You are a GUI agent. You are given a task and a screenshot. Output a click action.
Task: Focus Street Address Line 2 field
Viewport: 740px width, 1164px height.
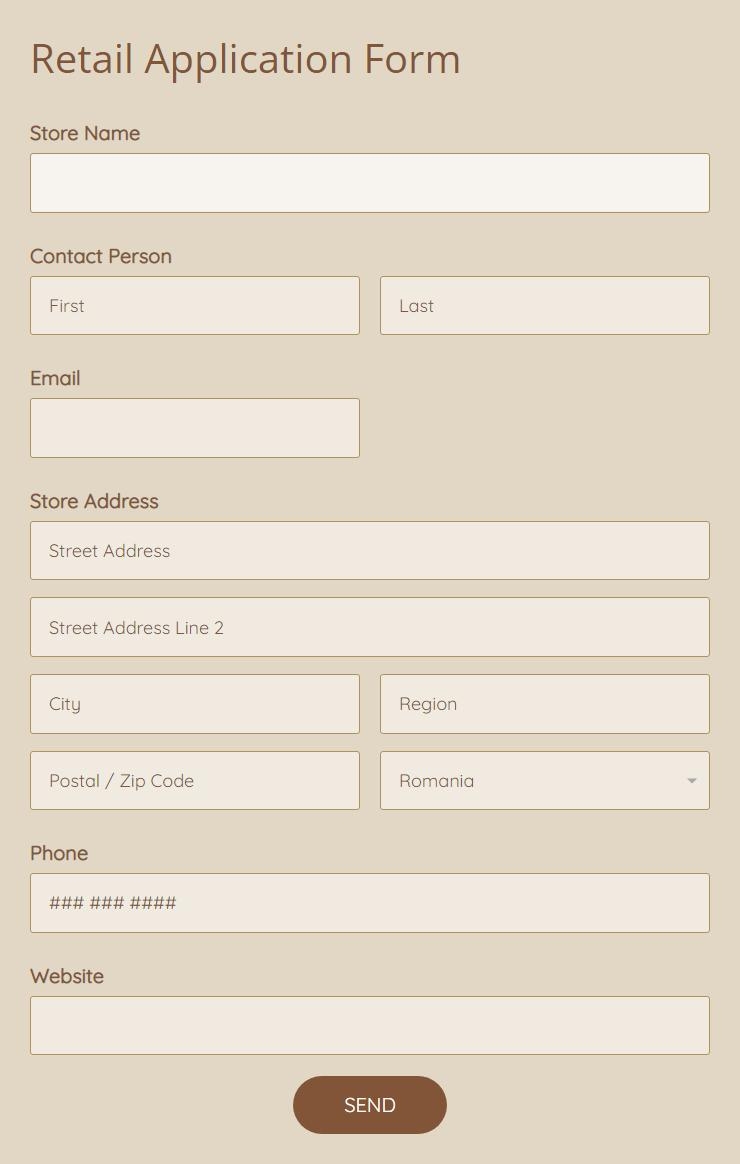[370, 627]
